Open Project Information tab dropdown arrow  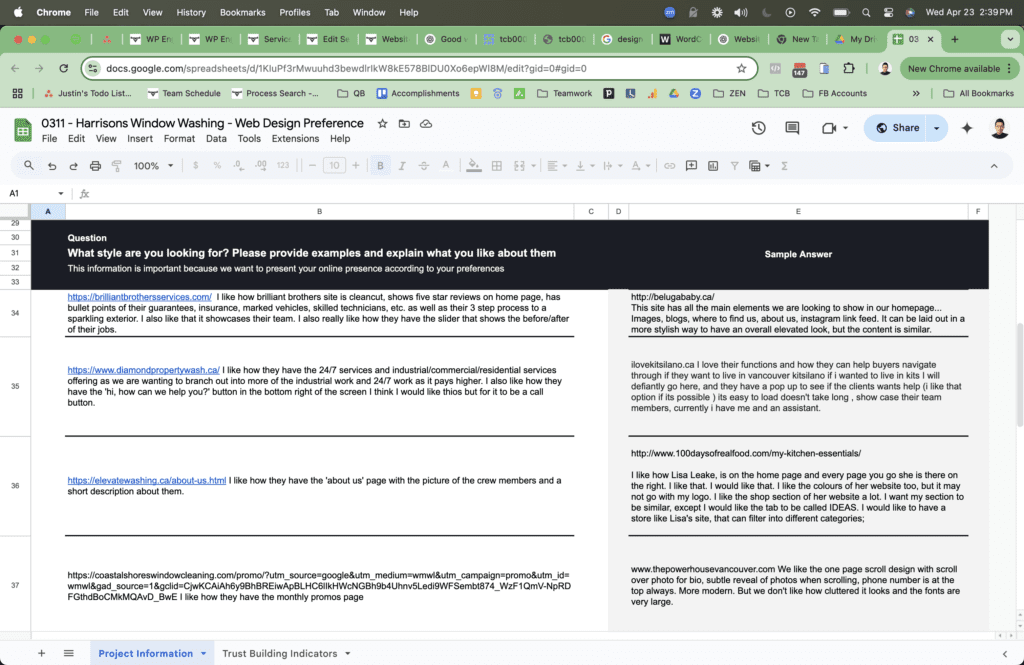[x=204, y=654]
